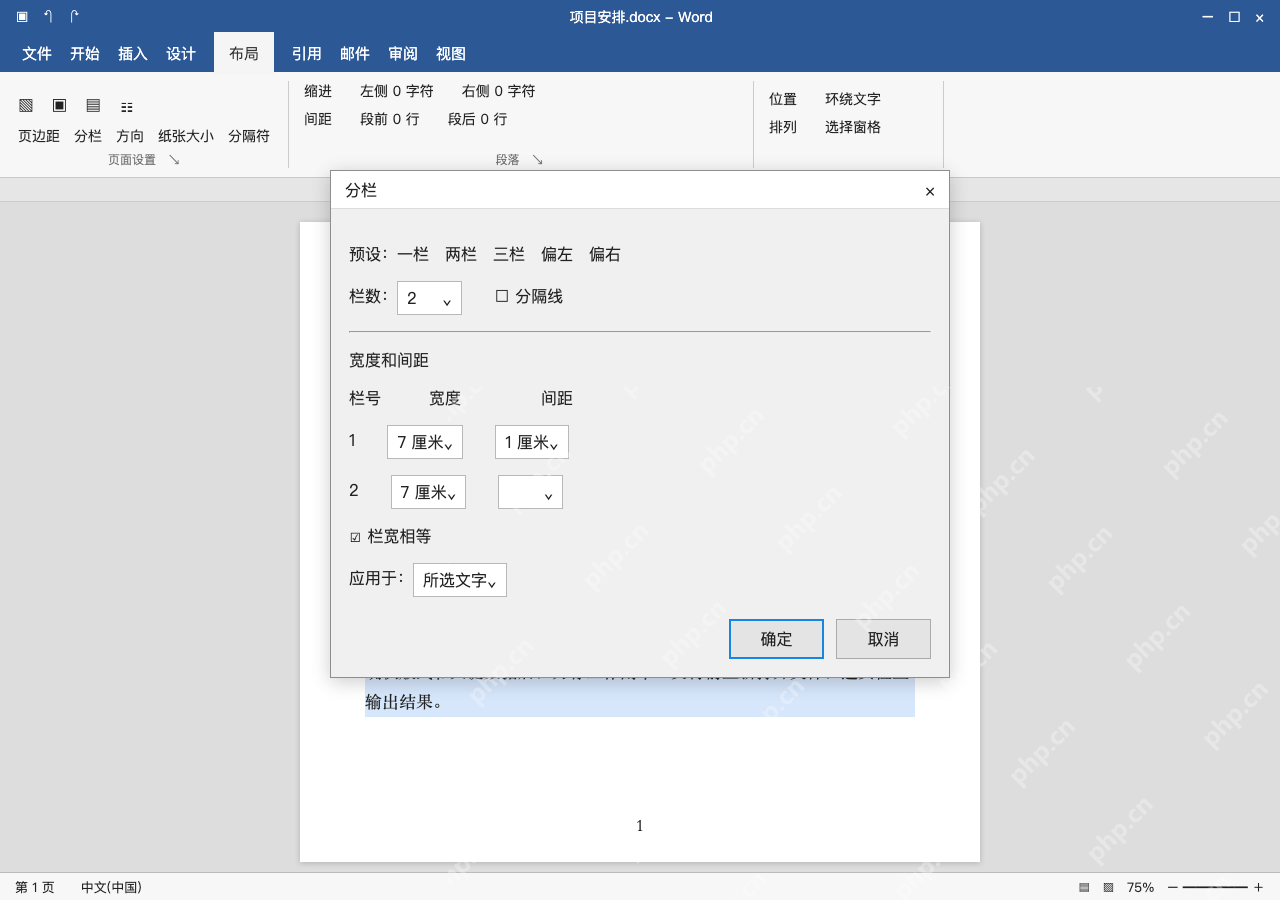
Task: Zoom in with the plus icon
Action: click(x=1259, y=887)
